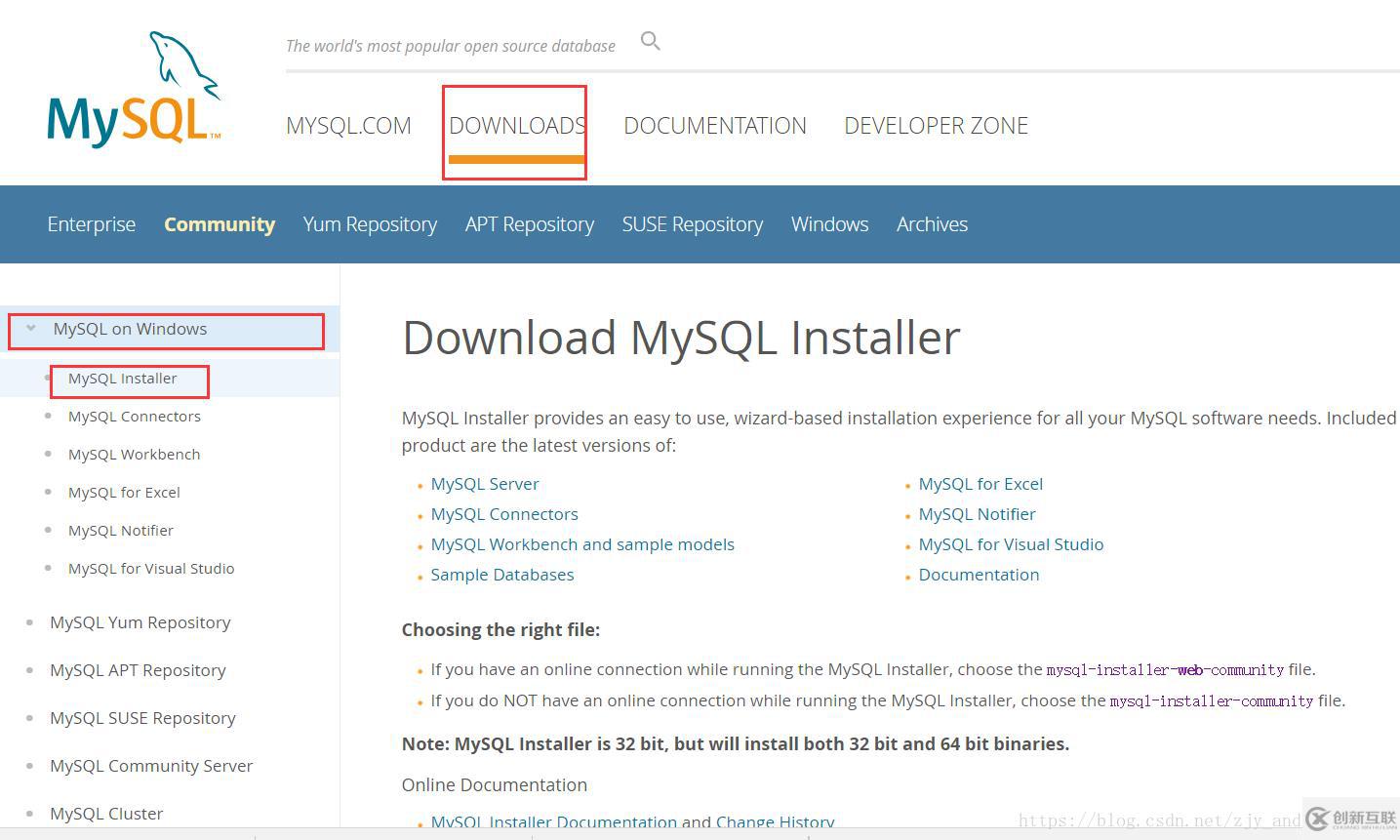Open the DEVELOPER ZONE tab

936,126
